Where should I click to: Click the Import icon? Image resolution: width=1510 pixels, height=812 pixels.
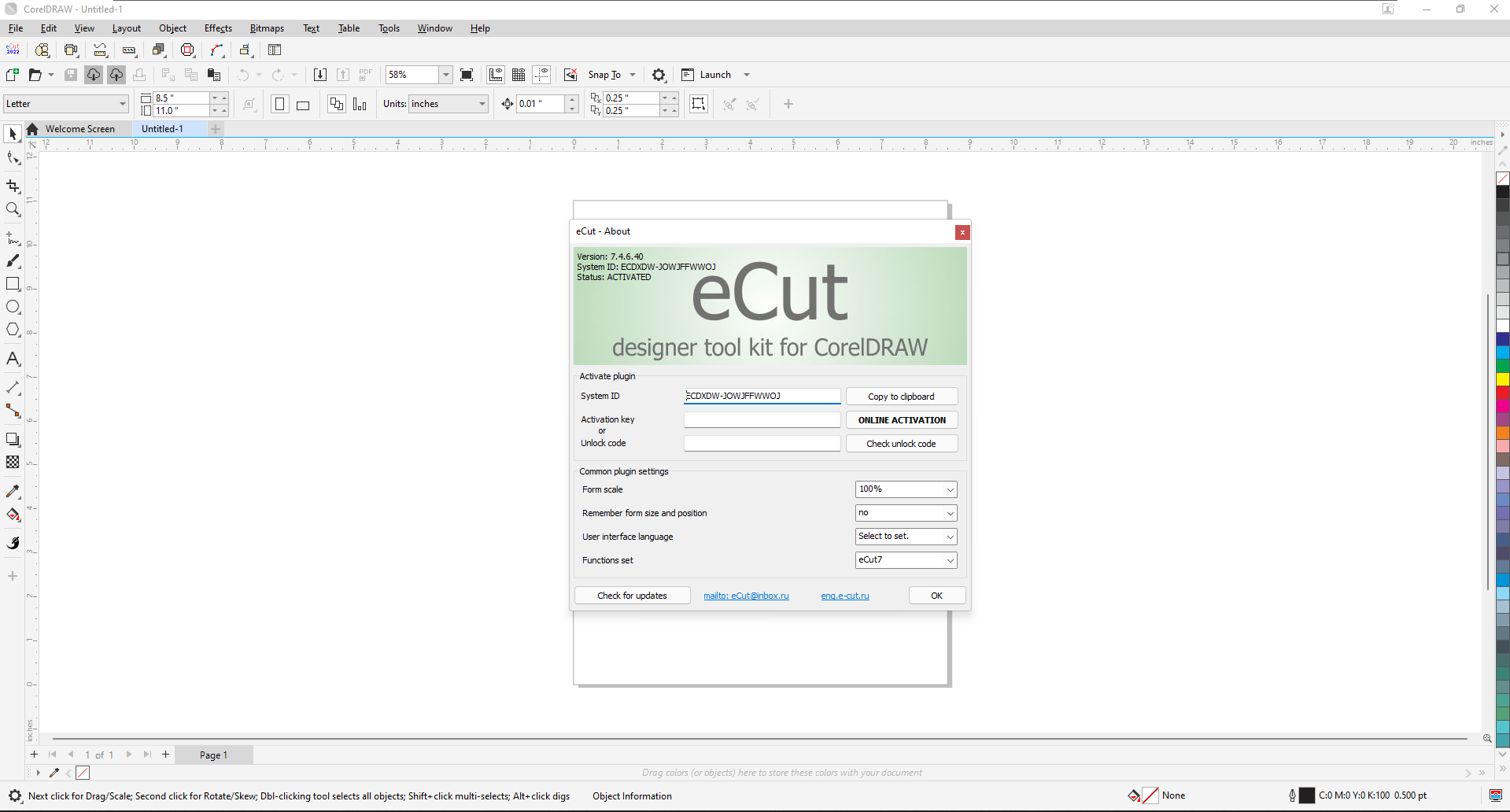319,75
